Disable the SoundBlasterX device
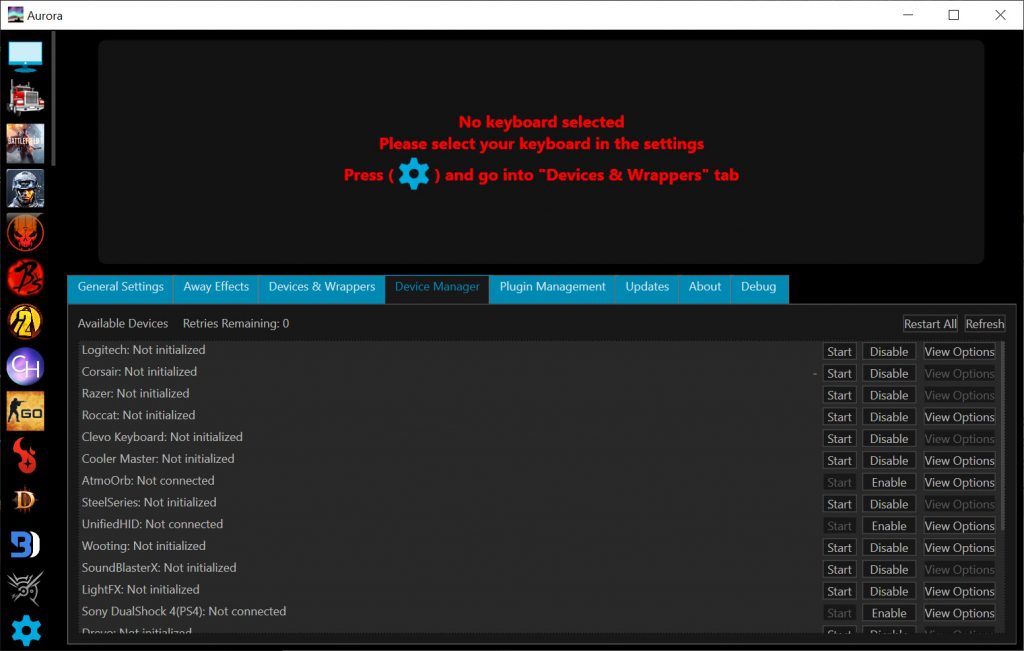Viewport: 1024px width, 651px height. (x=889, y=570)
